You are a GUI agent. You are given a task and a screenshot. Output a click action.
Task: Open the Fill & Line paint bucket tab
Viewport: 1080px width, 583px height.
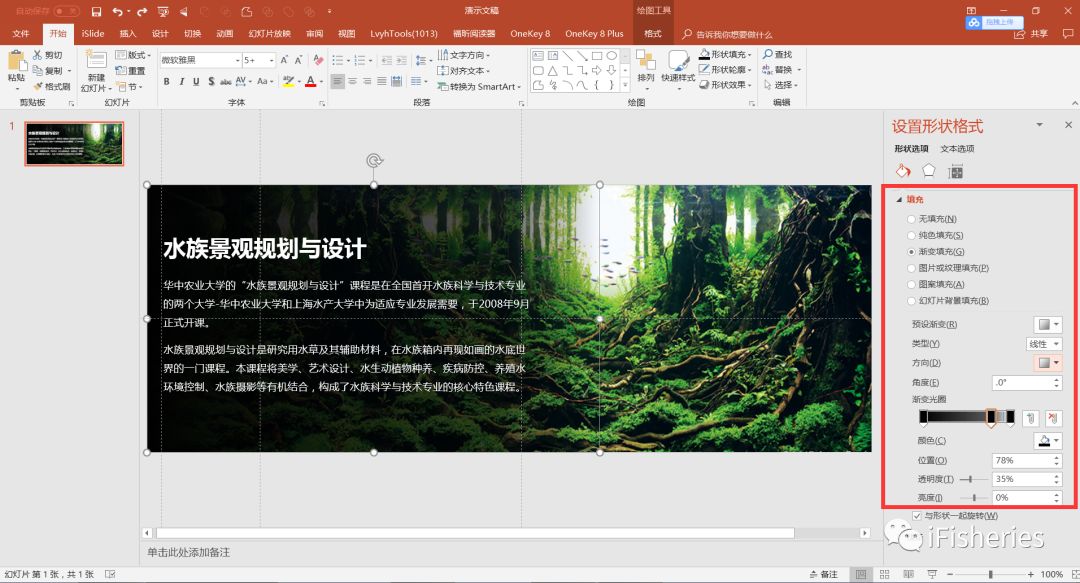[902, 171]
